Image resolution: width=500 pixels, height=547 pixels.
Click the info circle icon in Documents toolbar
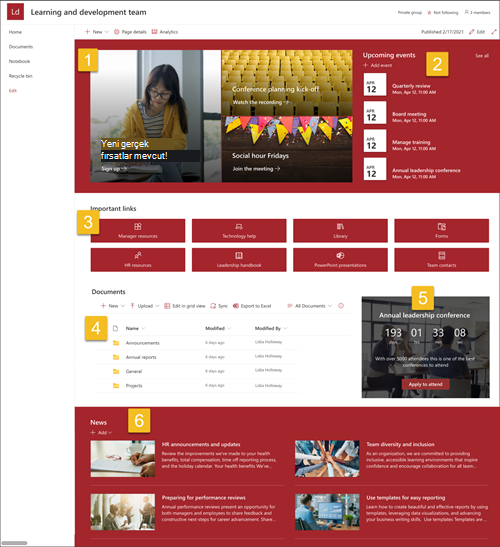click(x=341, y=306)
